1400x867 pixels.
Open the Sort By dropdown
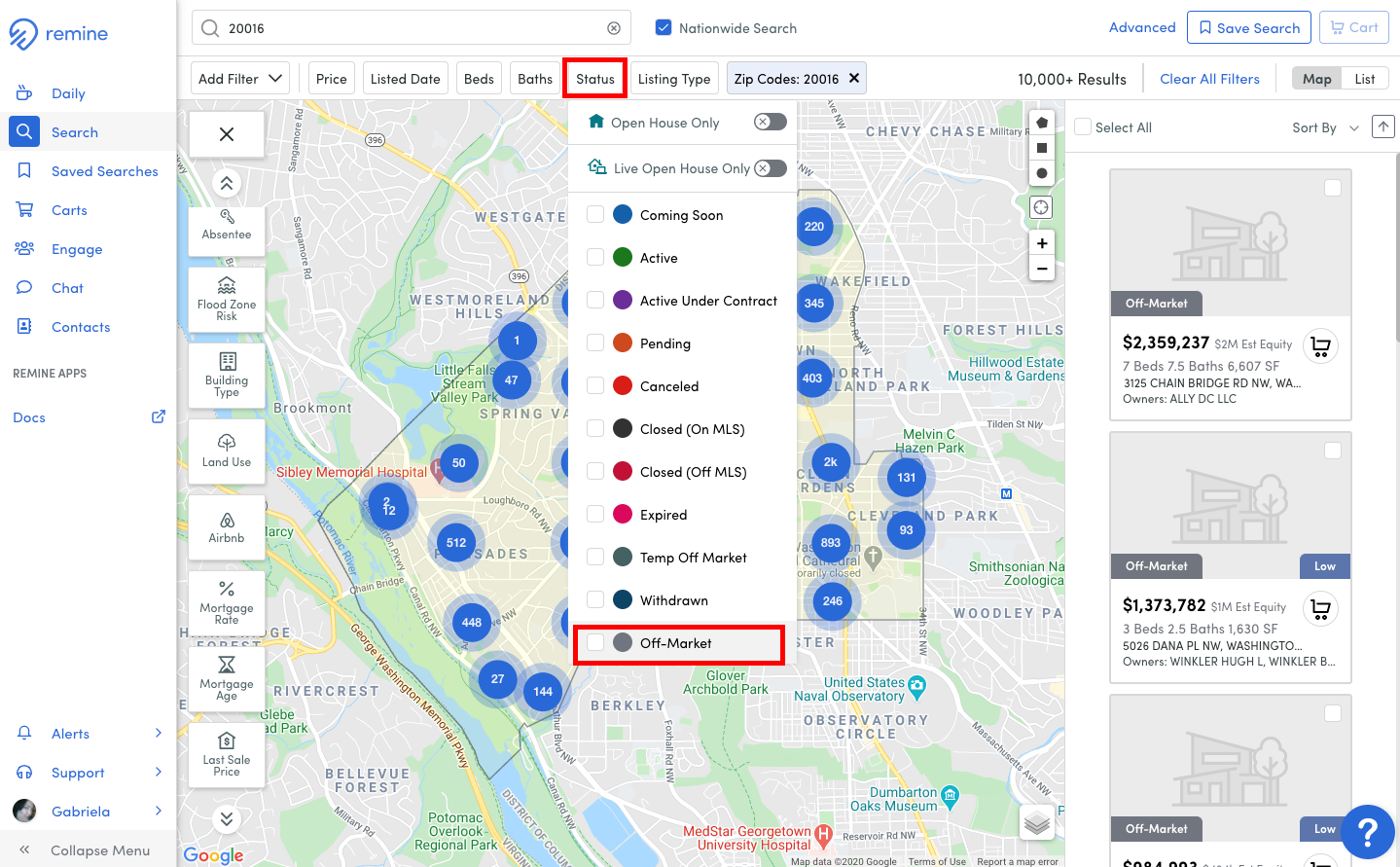pos(1325,127)
